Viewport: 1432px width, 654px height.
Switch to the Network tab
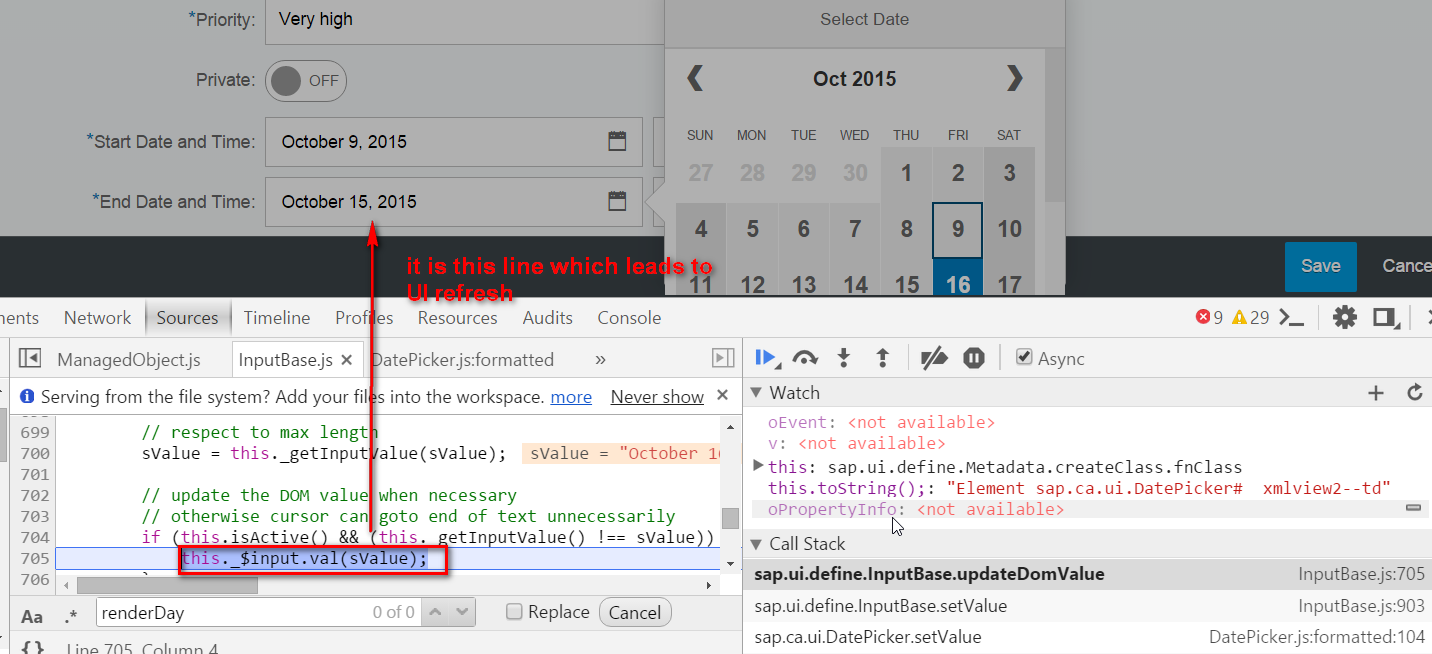point(97,318)
